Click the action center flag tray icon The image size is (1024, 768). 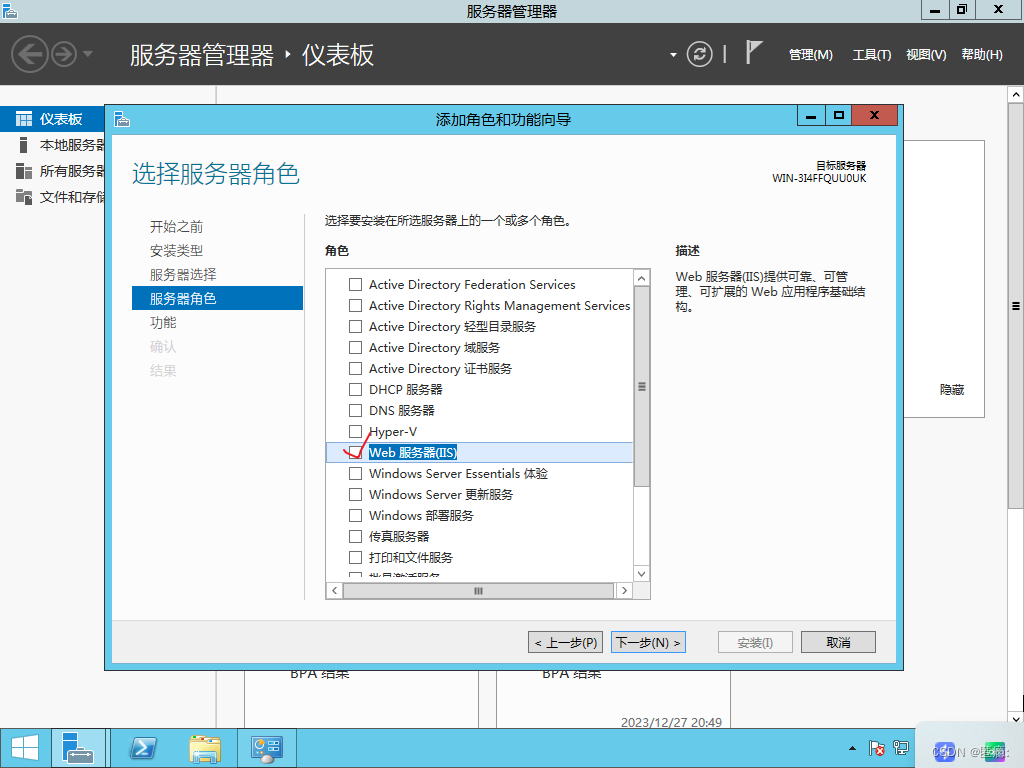[x=876, y=748]
